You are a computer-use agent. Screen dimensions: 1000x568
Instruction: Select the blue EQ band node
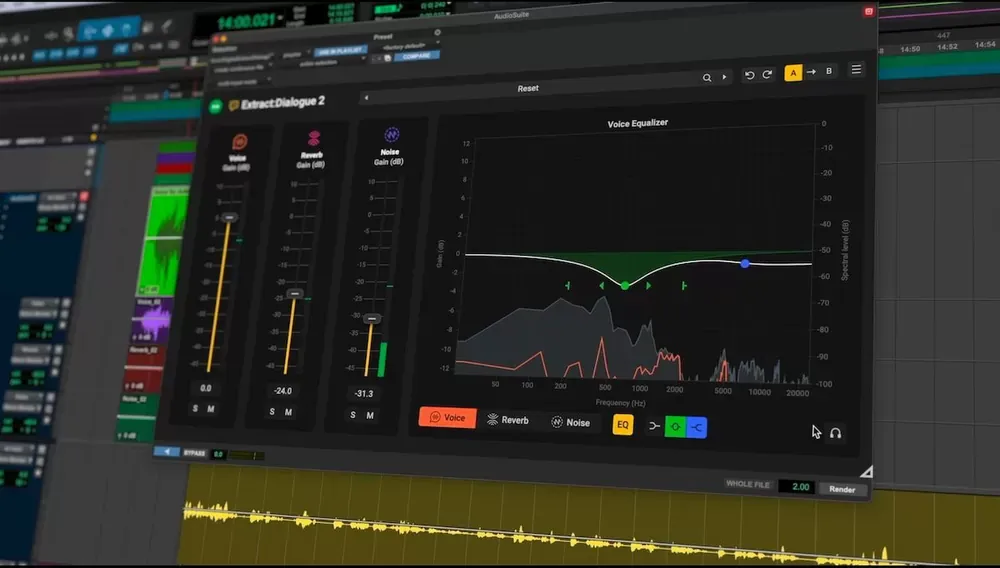tap(745, 263)
